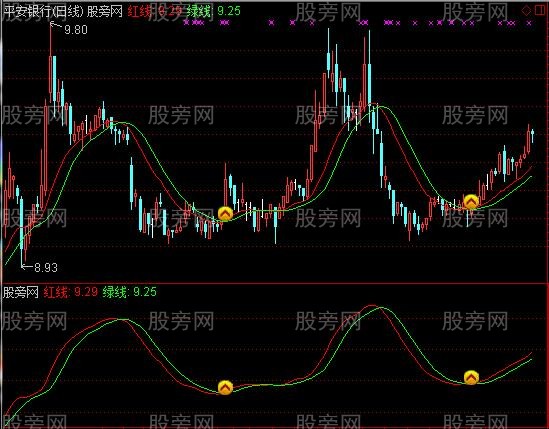Click the first yellow buy-signal arrow on candlestick chart
Image resolution: width=549 pixels, height=429 pixels.
225,213
